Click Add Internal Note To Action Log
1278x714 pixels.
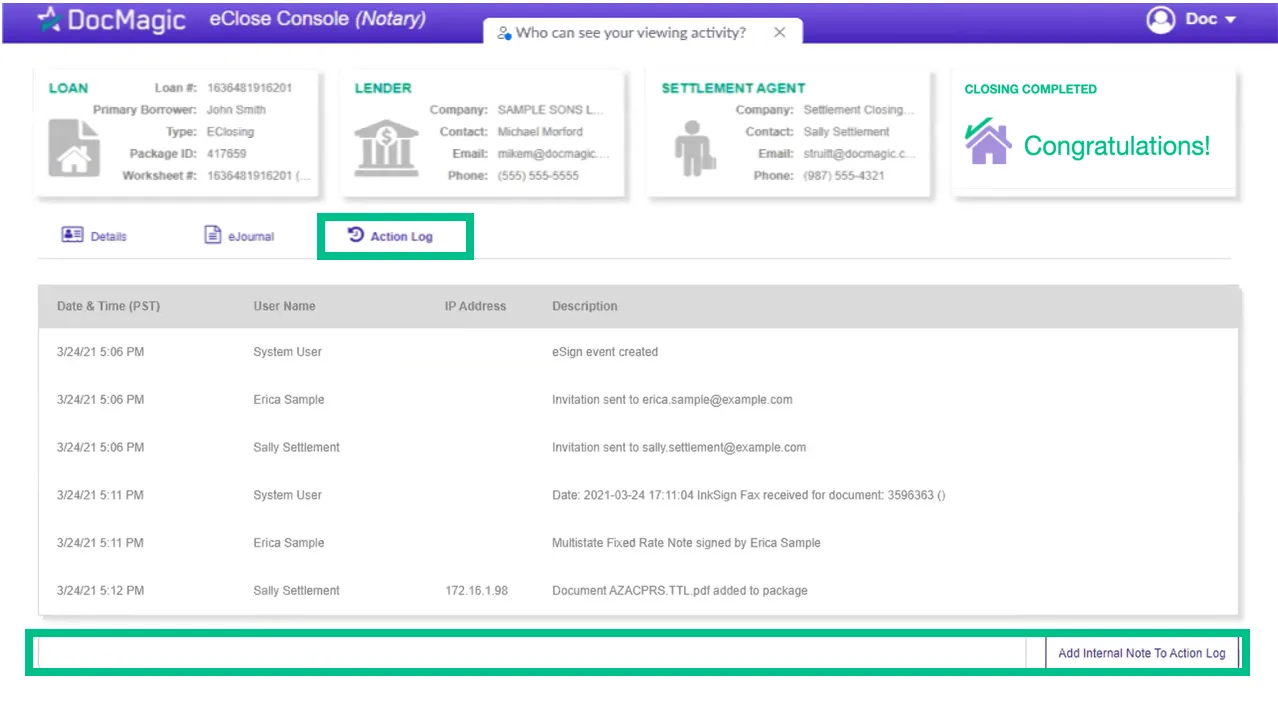[1142, 653]
